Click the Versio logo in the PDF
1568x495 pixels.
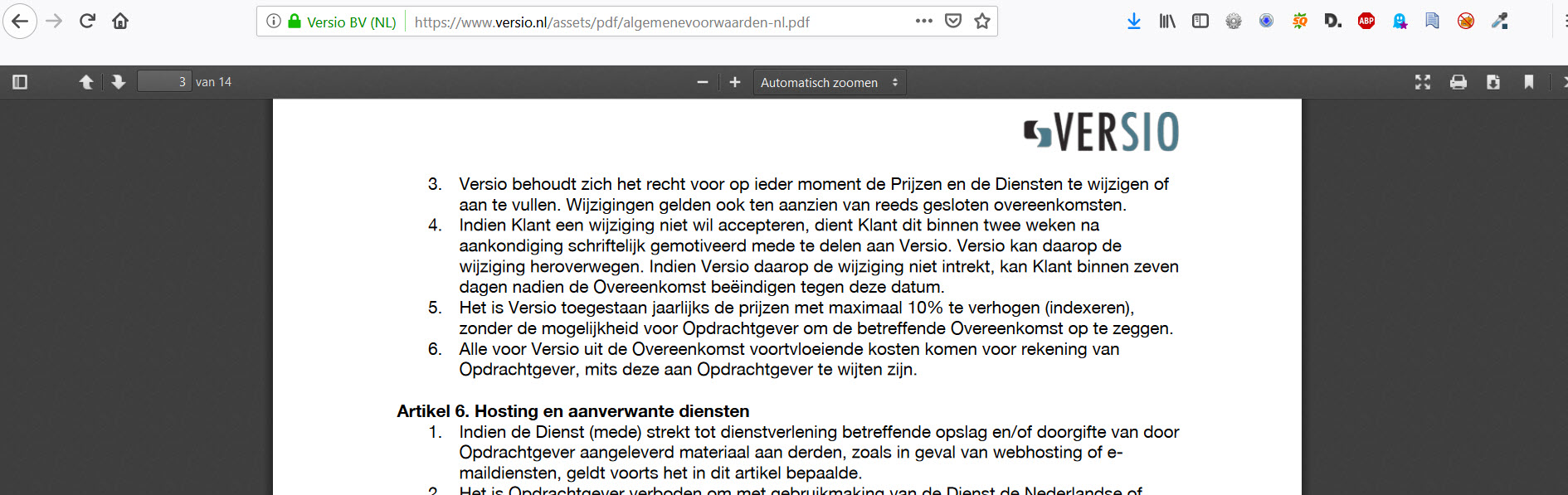coord(1102,132)
